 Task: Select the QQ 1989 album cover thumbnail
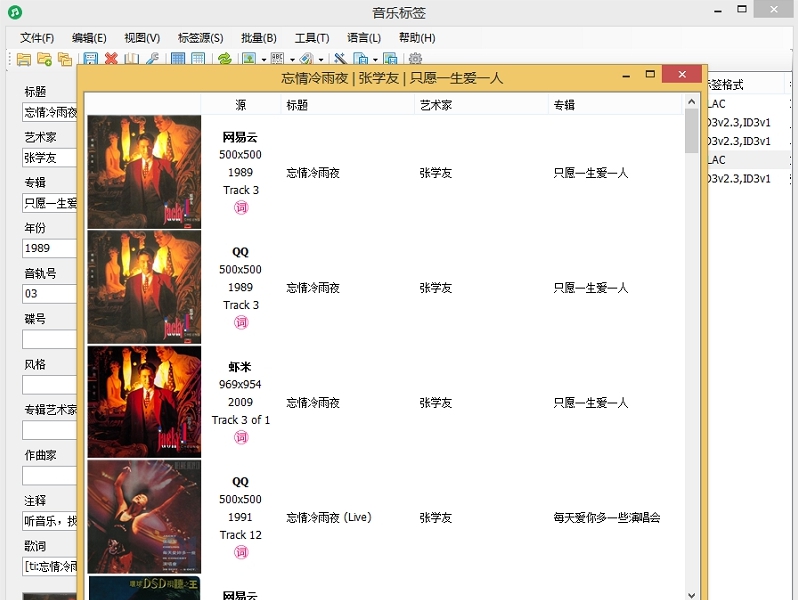coord(145,287)
